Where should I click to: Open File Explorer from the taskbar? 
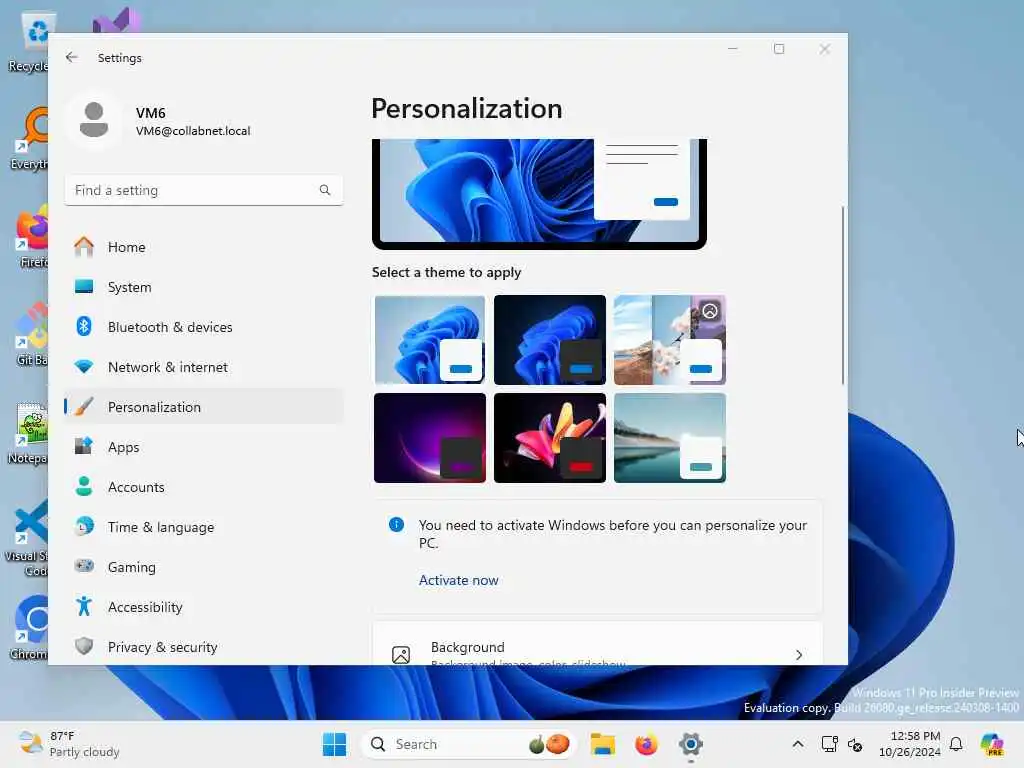(603, 744)
